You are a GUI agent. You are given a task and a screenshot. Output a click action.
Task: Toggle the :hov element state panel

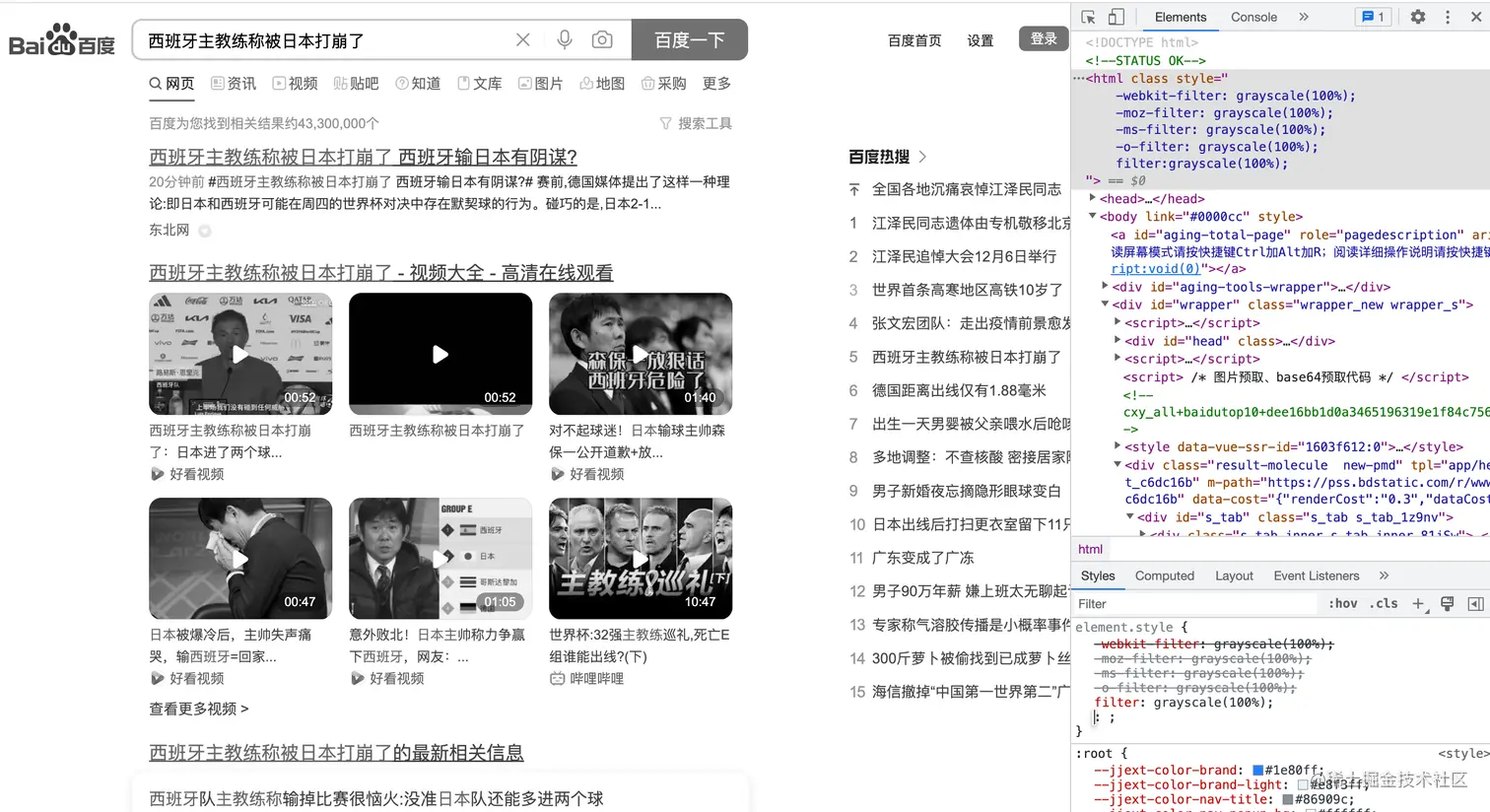1342,604
